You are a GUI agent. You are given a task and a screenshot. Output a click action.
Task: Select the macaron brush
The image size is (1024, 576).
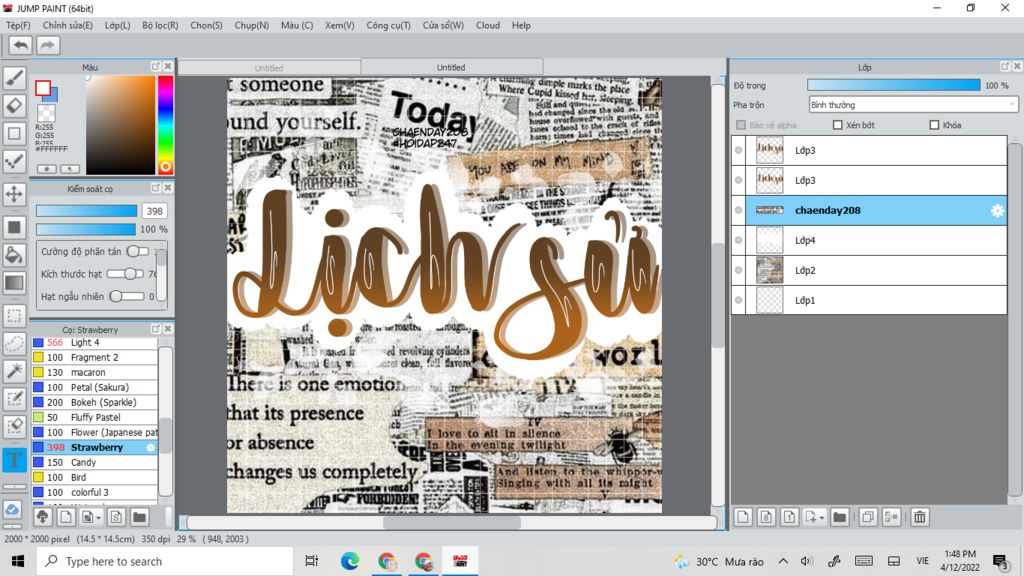(95, 372)
